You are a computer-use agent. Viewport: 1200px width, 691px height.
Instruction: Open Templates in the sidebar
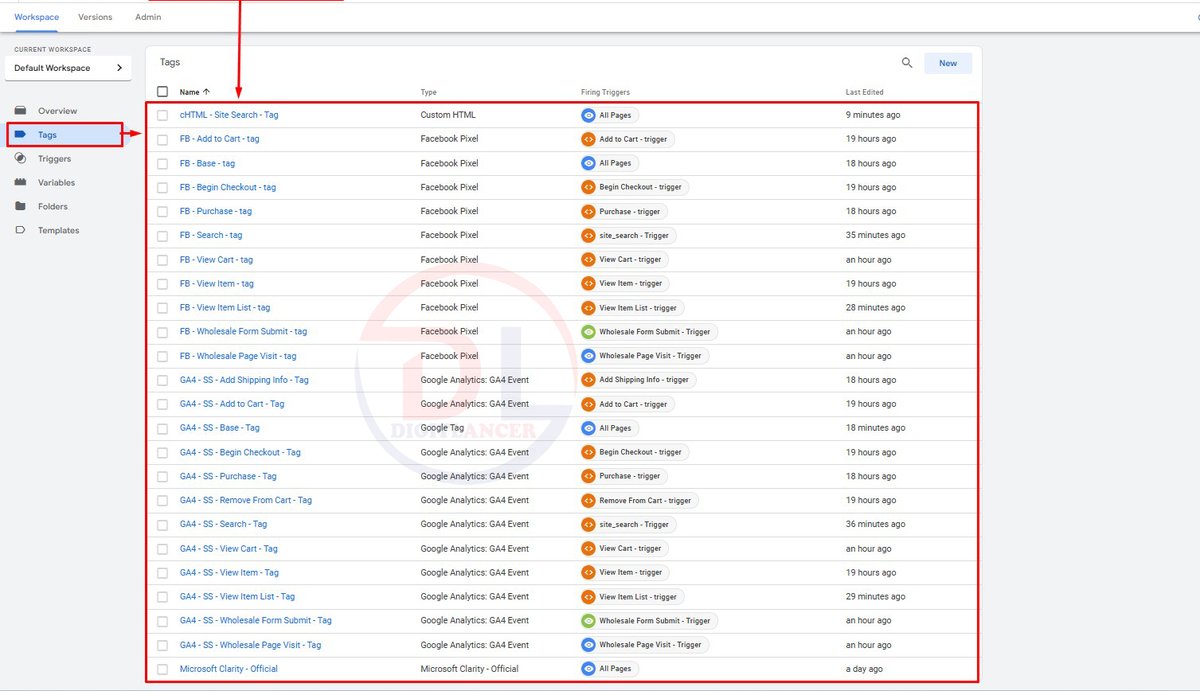[x=59, y=231]
